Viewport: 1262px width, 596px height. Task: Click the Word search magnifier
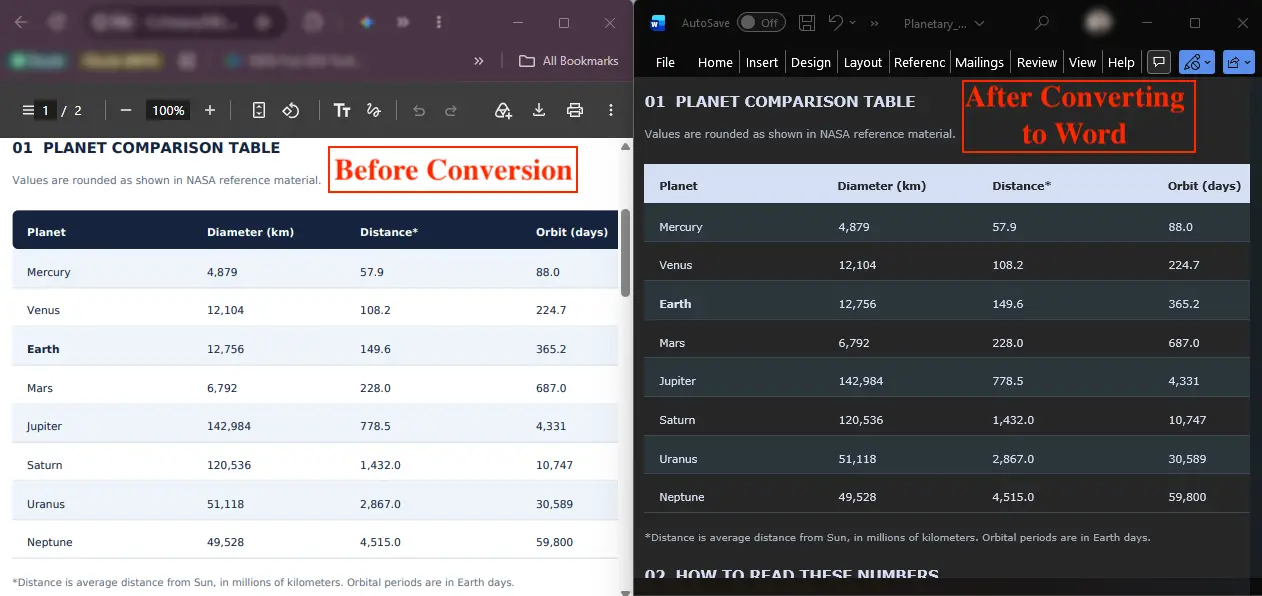click(1042, 22)
